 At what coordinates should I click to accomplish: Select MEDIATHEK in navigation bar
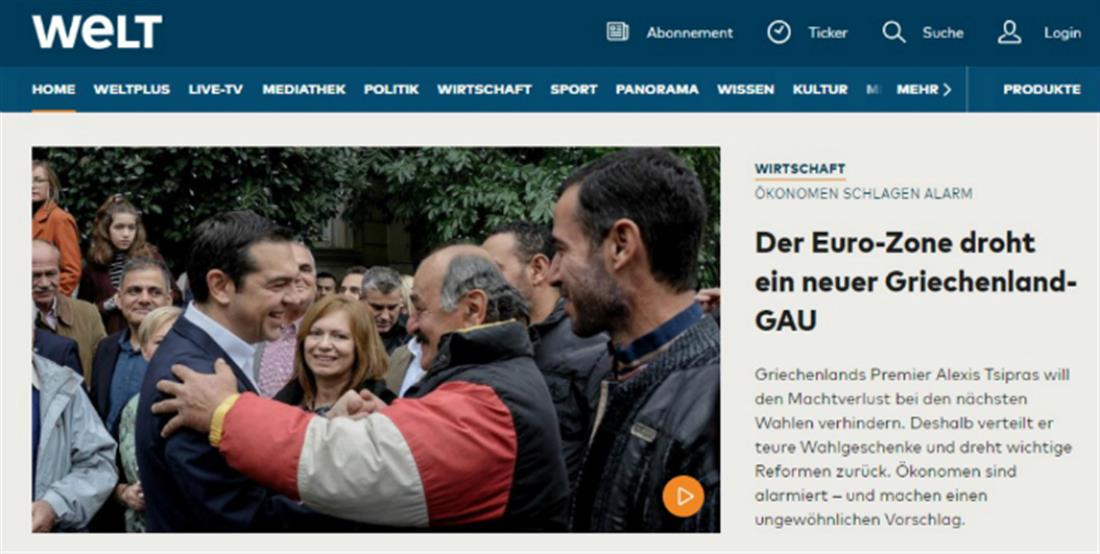(x=304, y=90)
